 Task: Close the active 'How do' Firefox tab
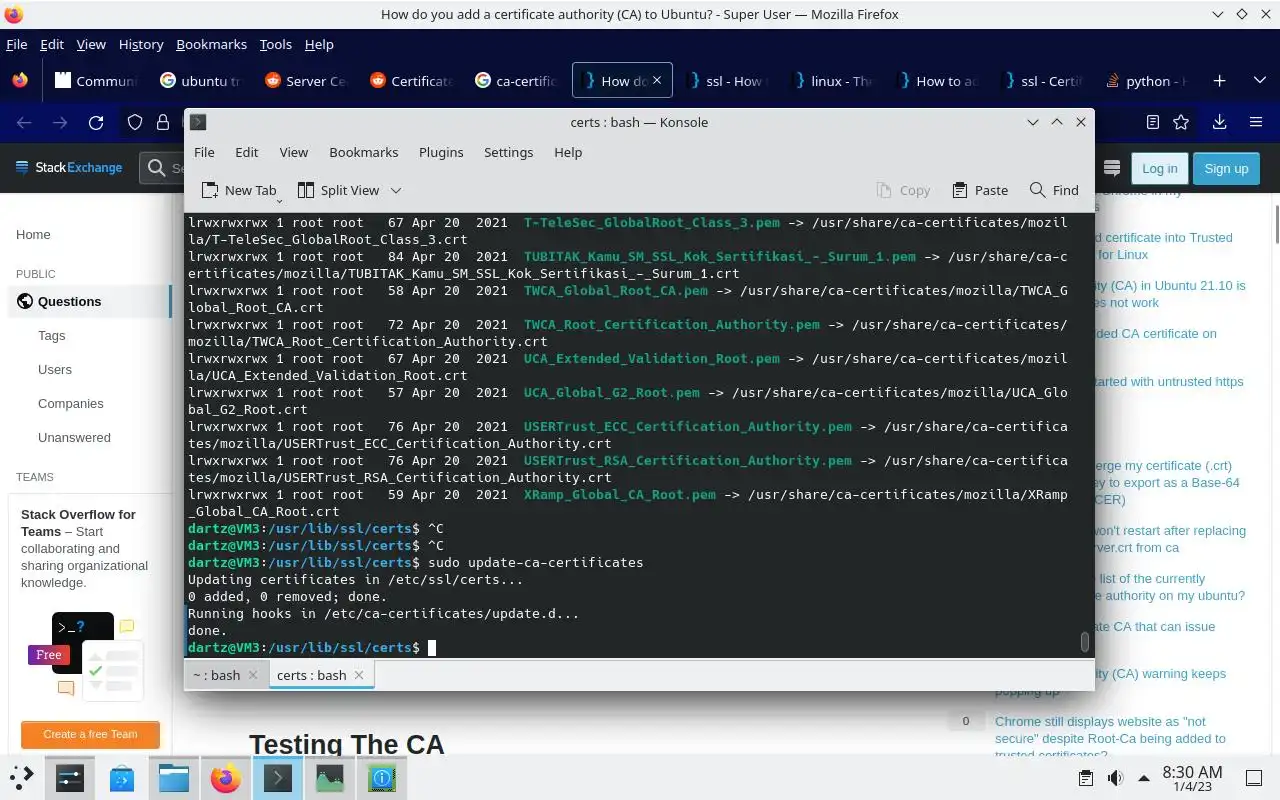[x=657, y=81]
